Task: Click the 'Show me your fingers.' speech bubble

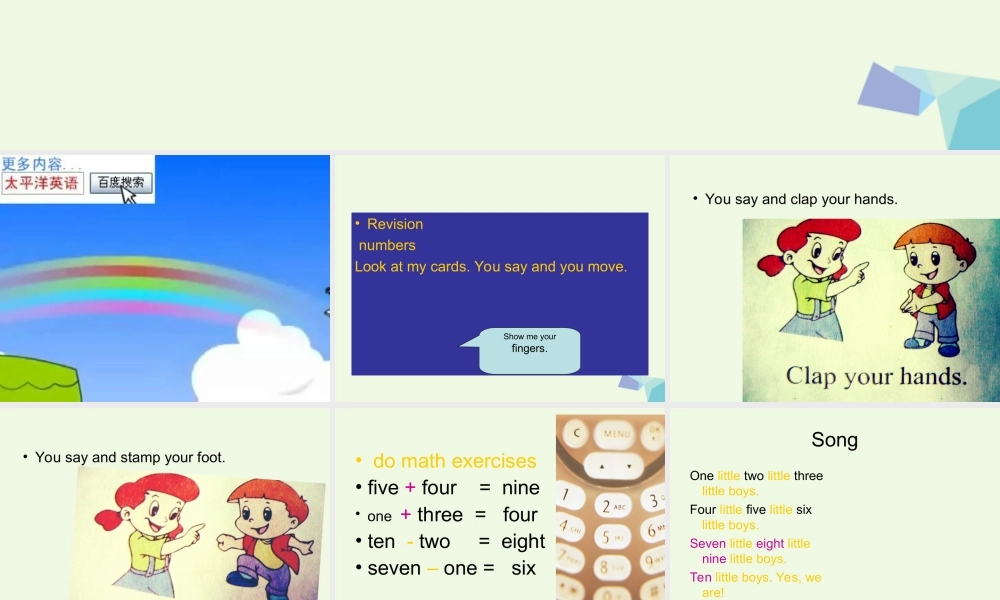Action: tap(529, 350)
